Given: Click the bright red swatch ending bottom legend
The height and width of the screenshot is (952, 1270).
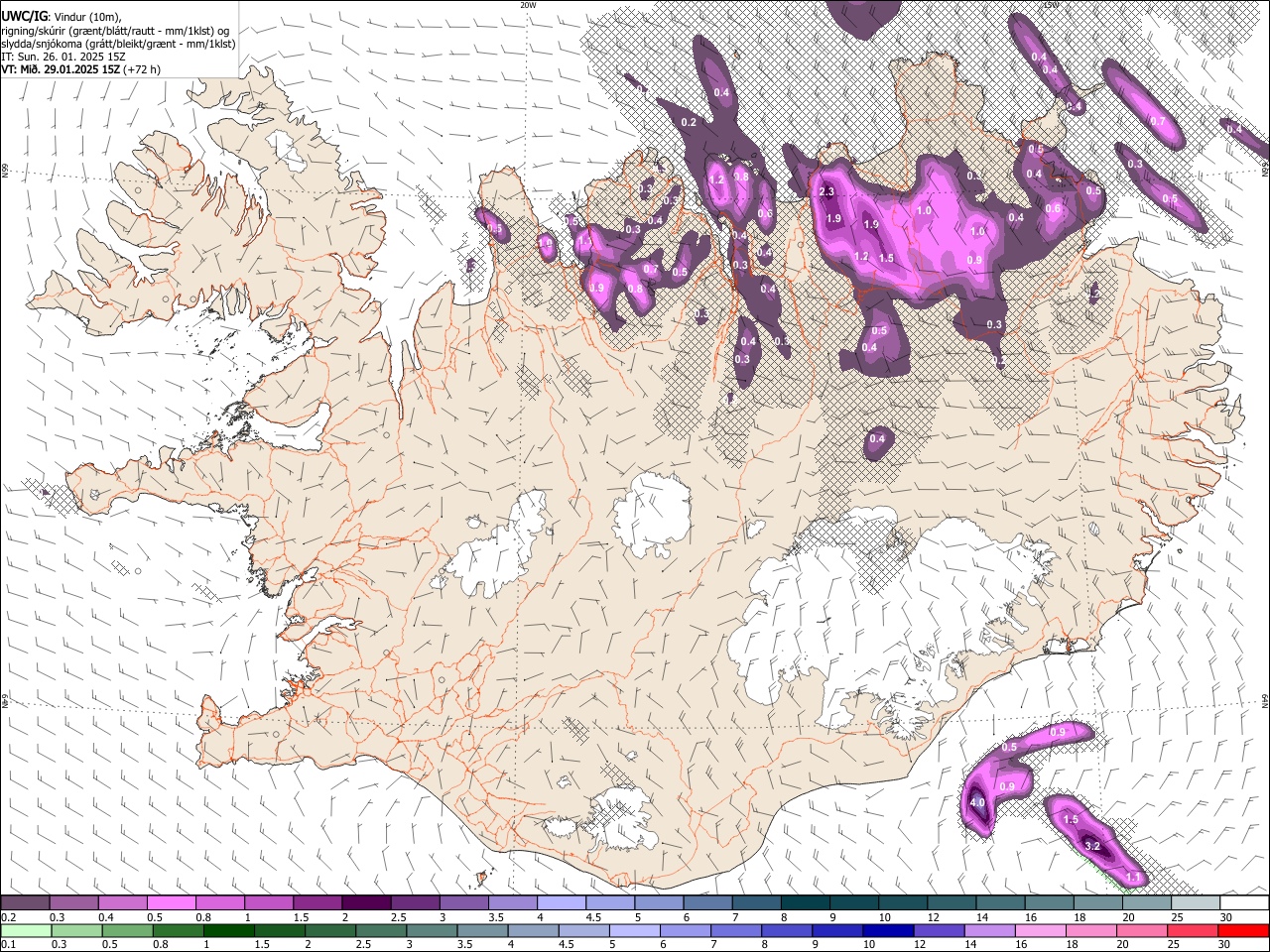Looking at the screenshot, I should pyautogui.click(x=1244, y=930).
